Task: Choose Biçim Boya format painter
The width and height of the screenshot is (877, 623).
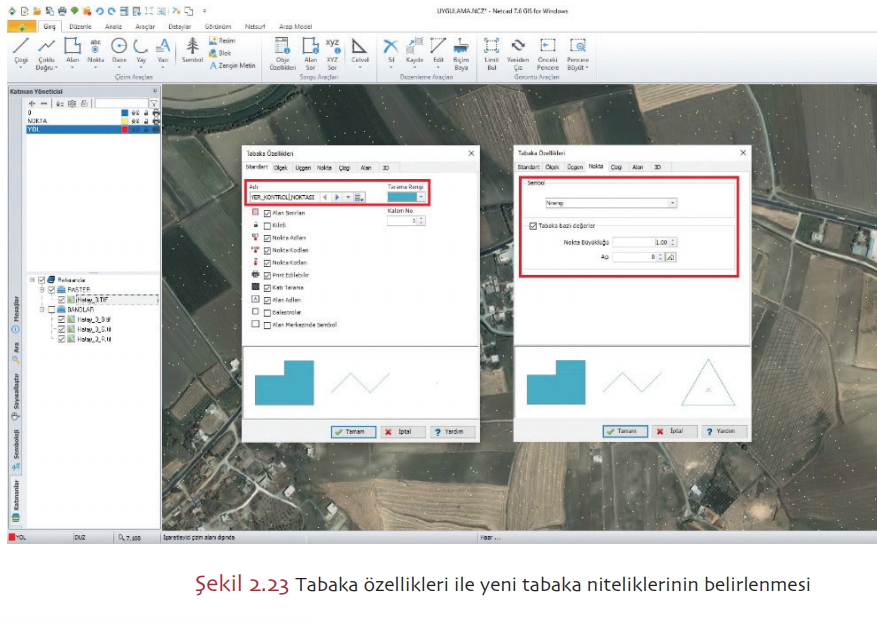Action: pyautogui.click(x=461, y=50)
